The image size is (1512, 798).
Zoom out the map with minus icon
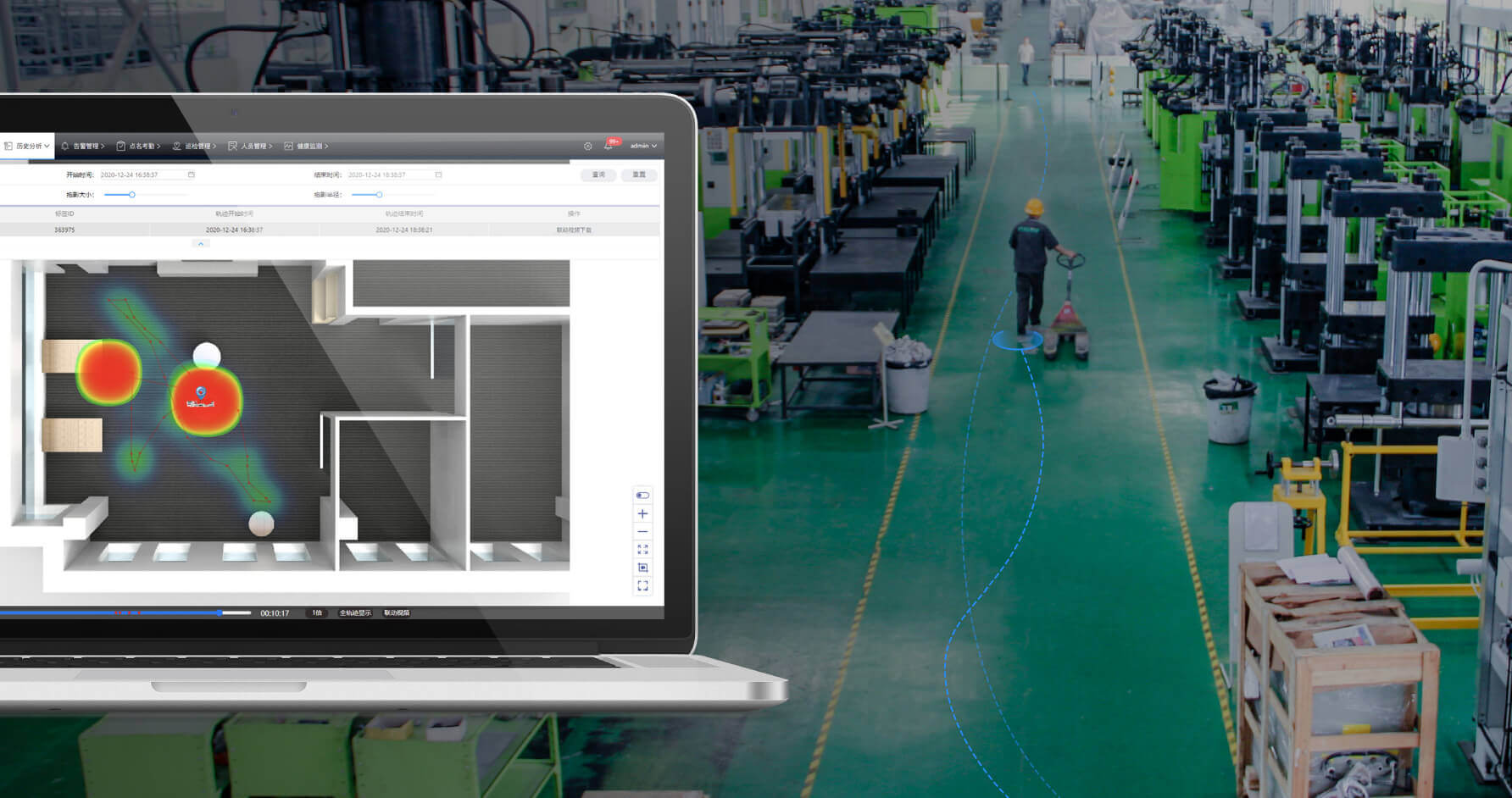tap(642, 532)
